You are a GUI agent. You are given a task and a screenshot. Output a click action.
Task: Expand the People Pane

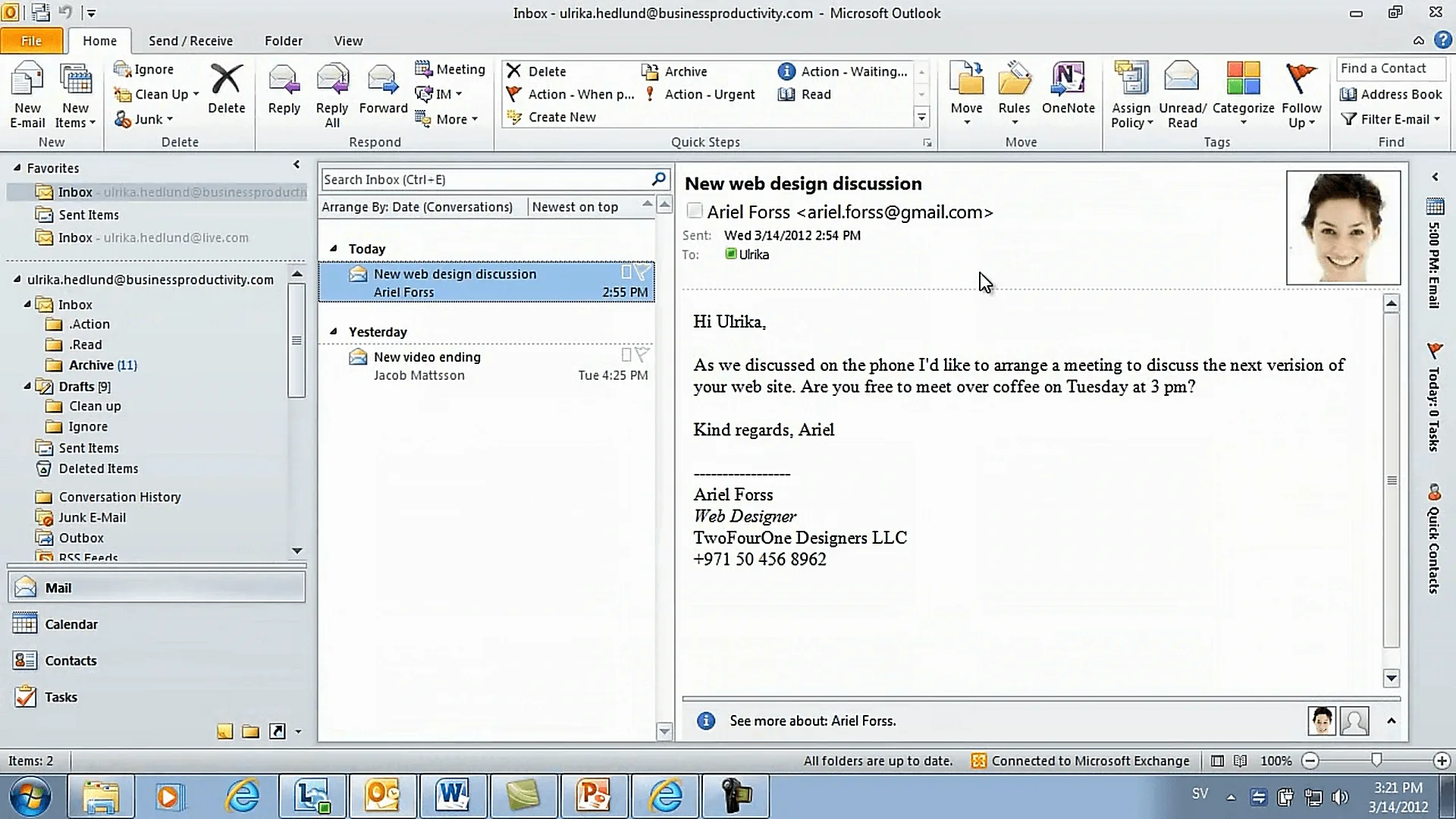click(1391, 720)
